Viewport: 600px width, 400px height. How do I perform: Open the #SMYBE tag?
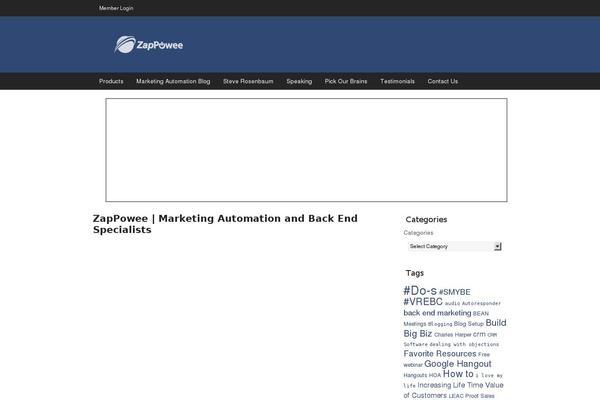[x=455, y=292]
